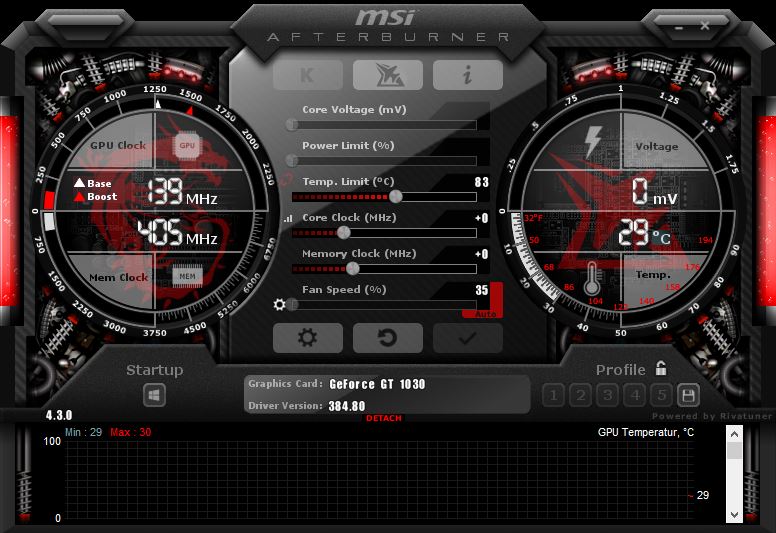
Task: Click the Fan Speed slider track
Action: tap(384, 304)
